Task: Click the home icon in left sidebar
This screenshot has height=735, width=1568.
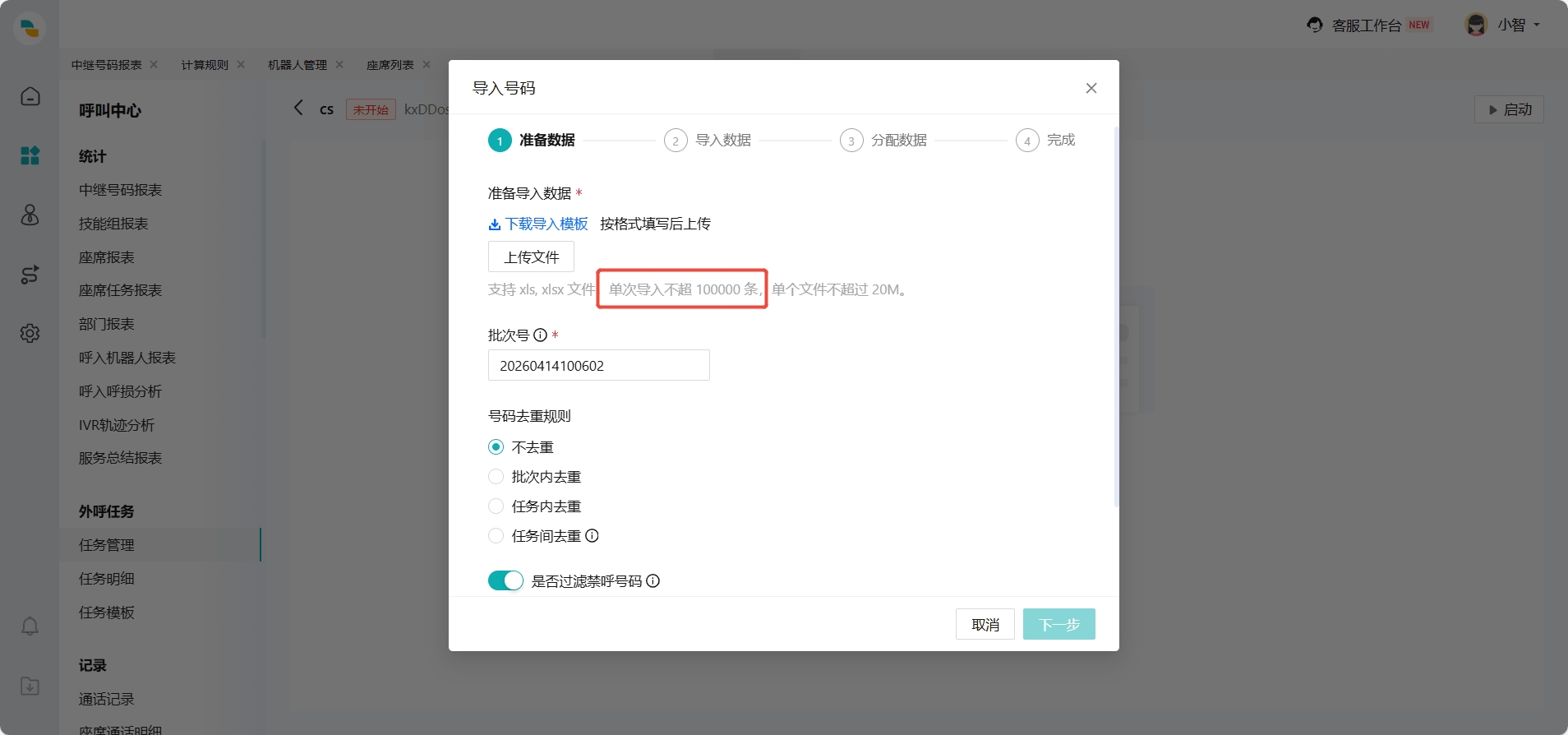Action: click(x=30, y=96)
